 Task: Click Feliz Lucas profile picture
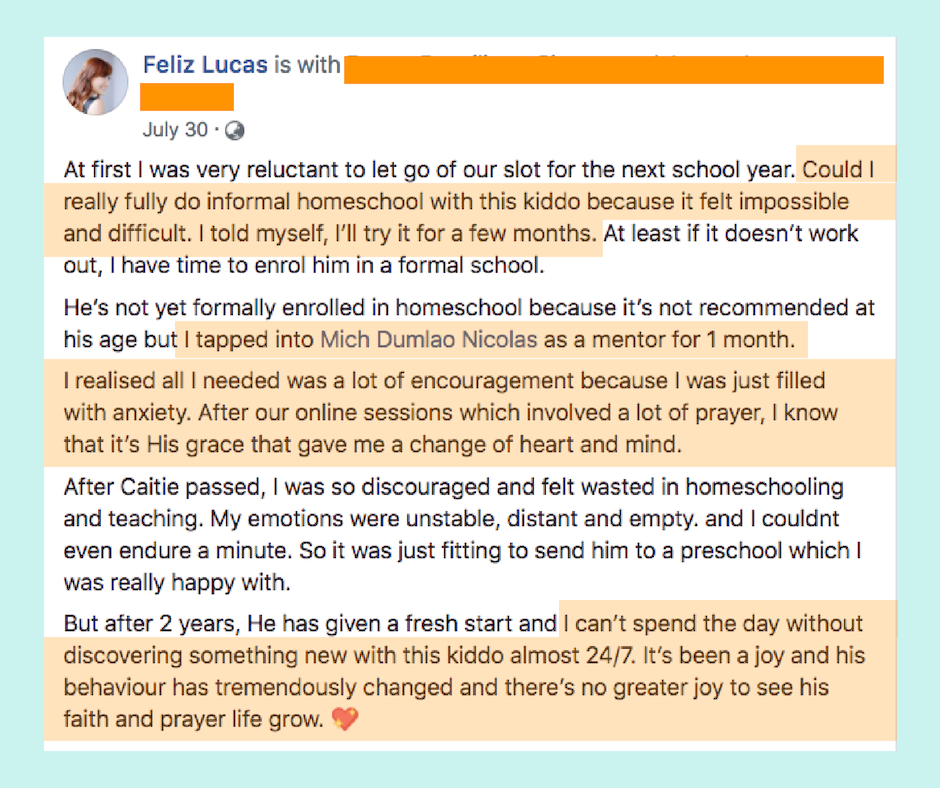coord(95,82)
